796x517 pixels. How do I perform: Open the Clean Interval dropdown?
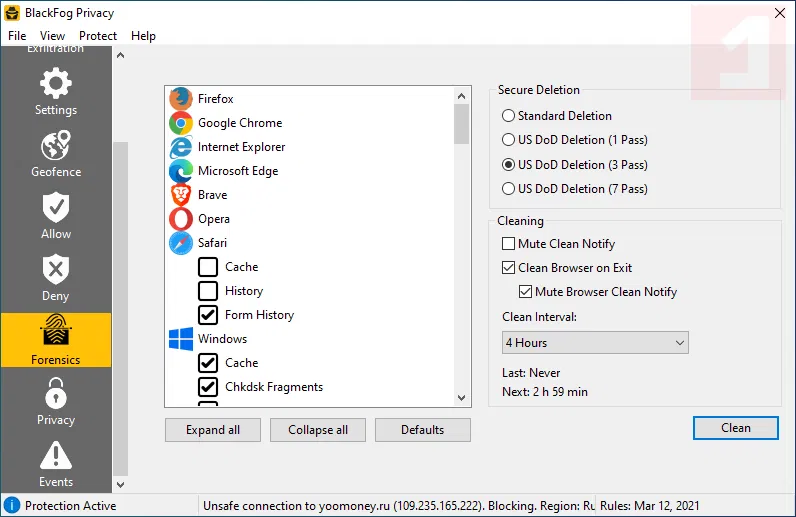pos(595,343)
